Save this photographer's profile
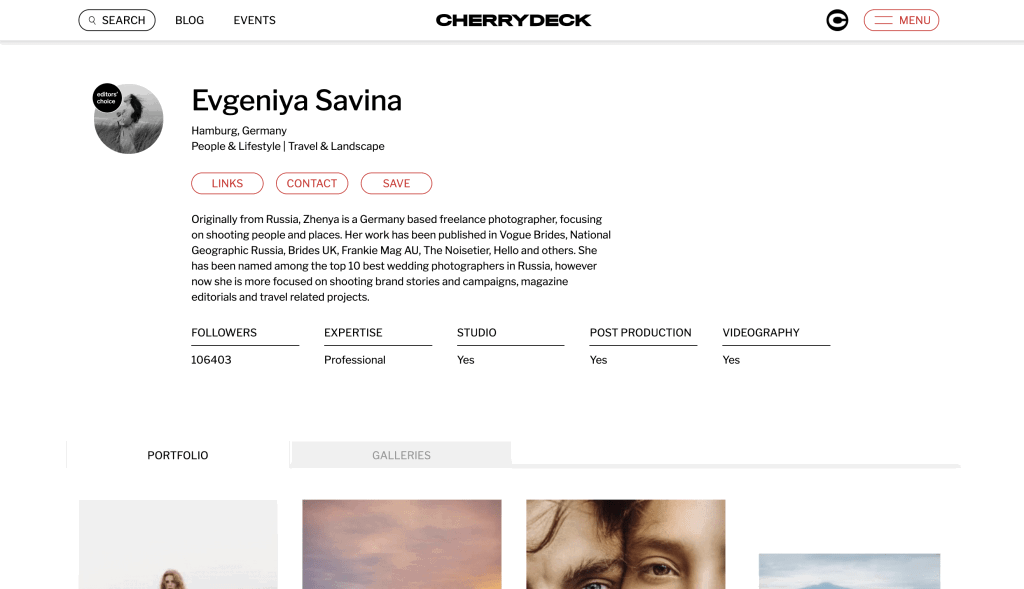Screen dimensions: 1024x589 (396, 183)
